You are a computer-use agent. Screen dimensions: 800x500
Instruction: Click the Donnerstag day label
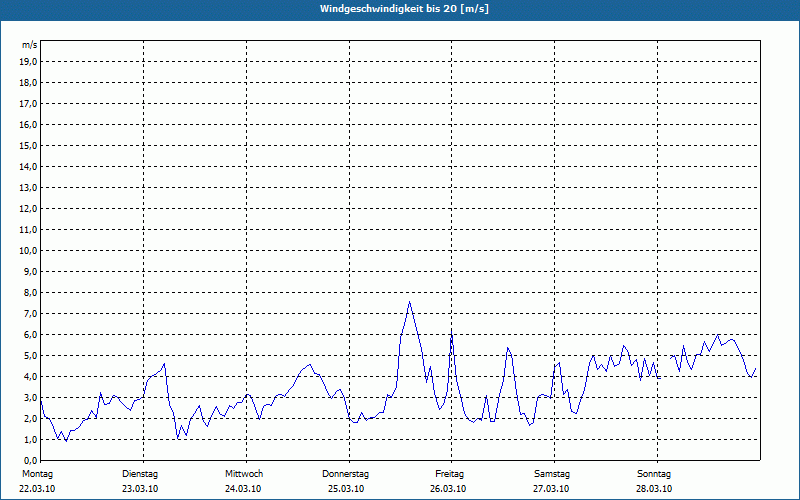345,474
